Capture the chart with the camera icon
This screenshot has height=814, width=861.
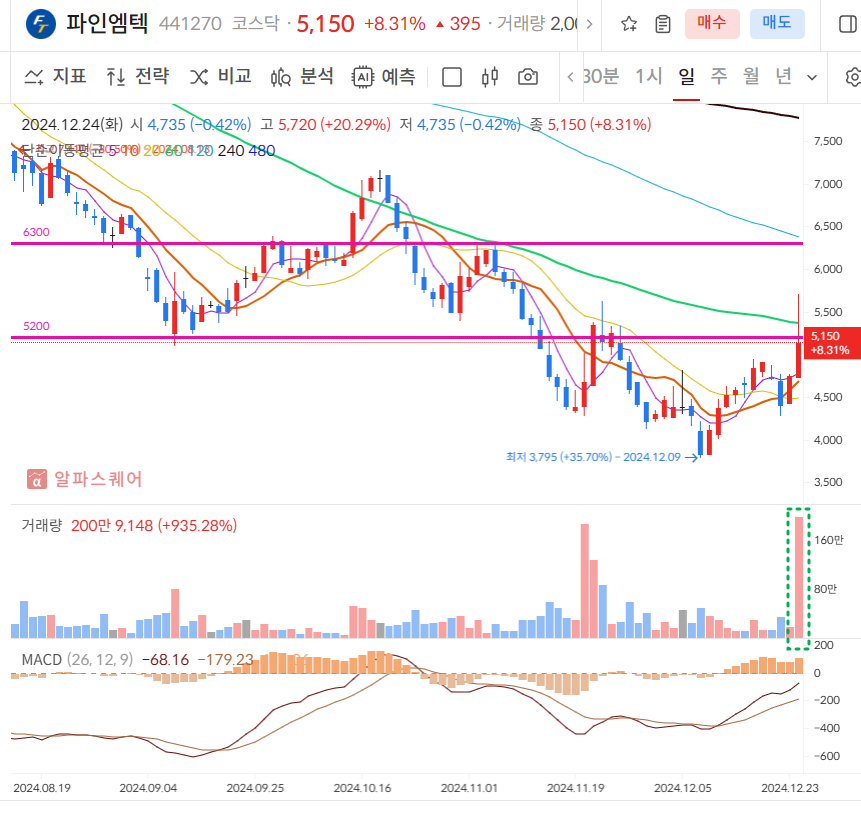coord(527,76)
